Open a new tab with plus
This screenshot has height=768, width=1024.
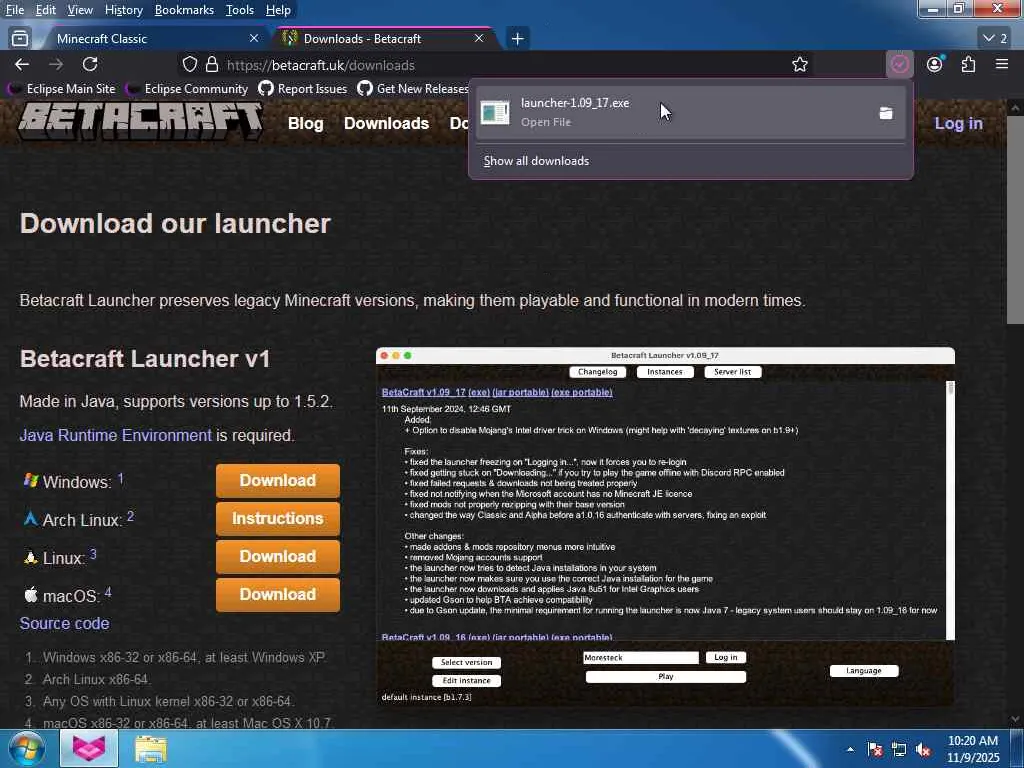tap(517, 39)
